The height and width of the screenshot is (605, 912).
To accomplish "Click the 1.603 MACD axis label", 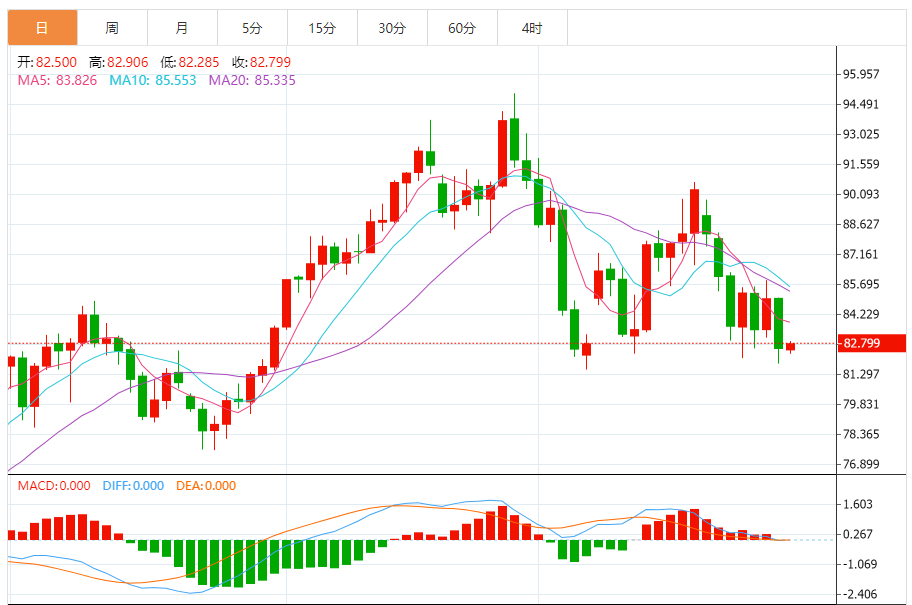I will tap(858, 504).
